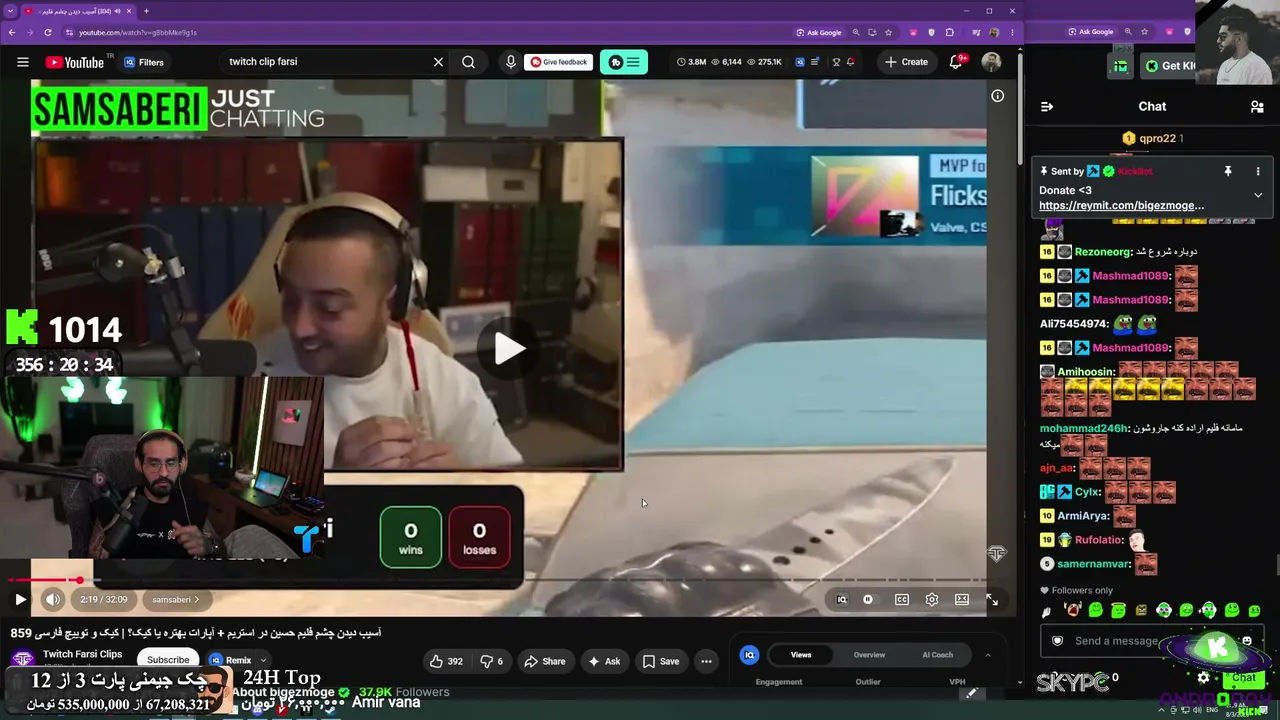Like the video with 392 likes
Screen dimensions: 1280x720
[446, 661]
